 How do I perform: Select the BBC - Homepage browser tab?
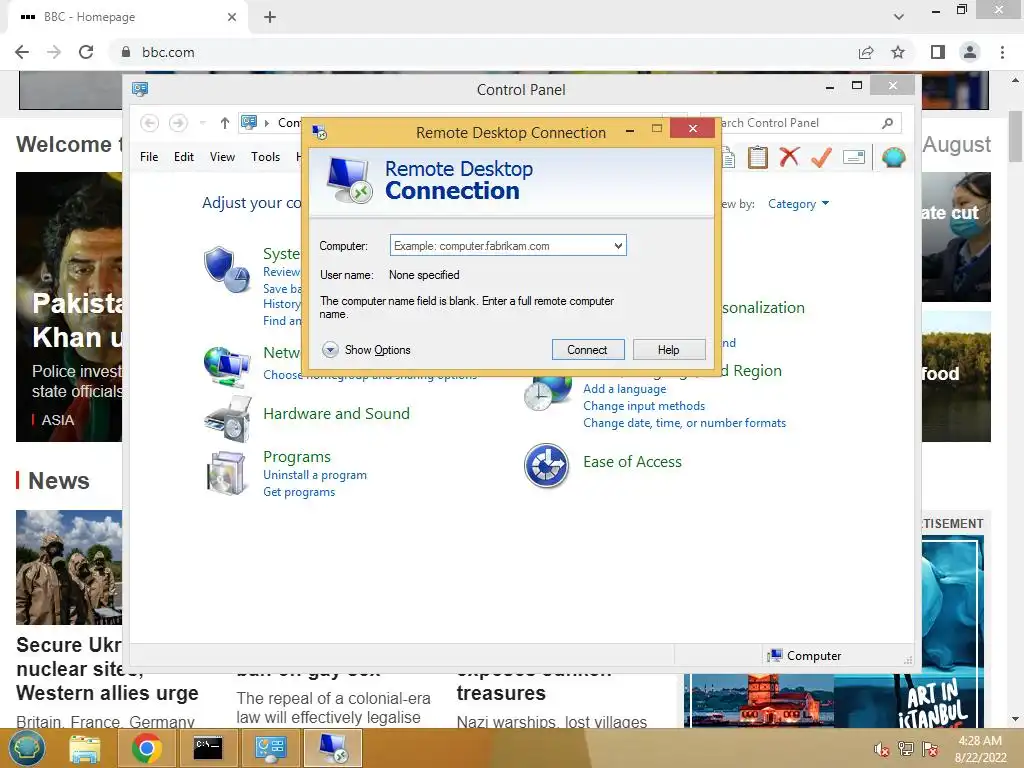click(x=127, y=17)
